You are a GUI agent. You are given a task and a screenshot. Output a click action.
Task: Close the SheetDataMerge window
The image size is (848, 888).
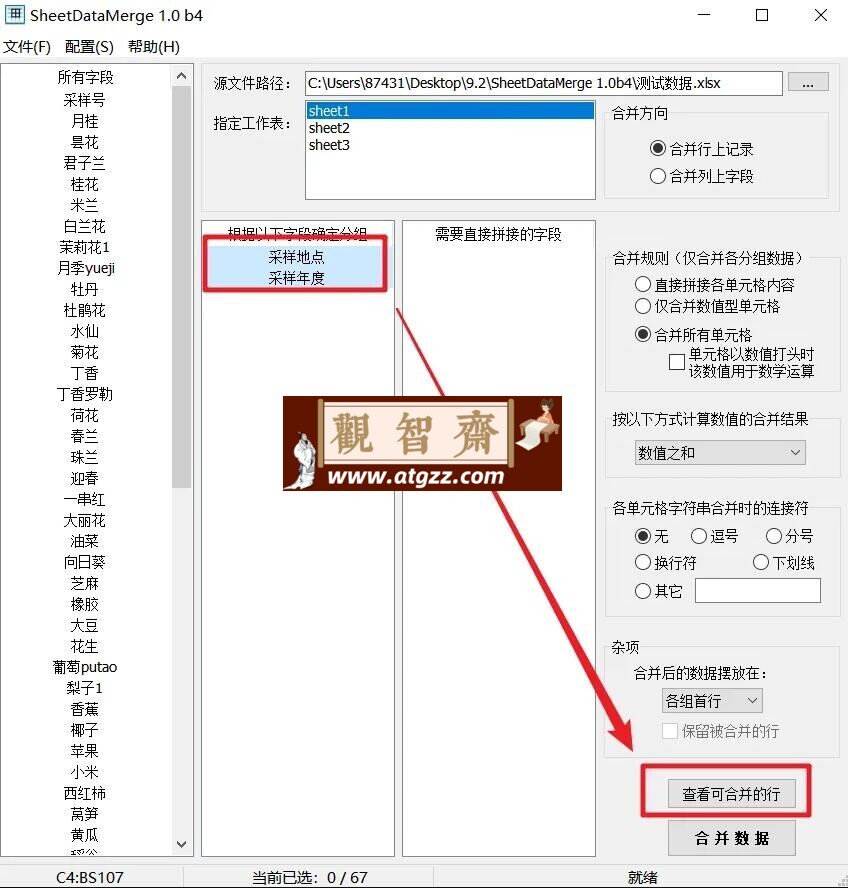pos(821,15)
